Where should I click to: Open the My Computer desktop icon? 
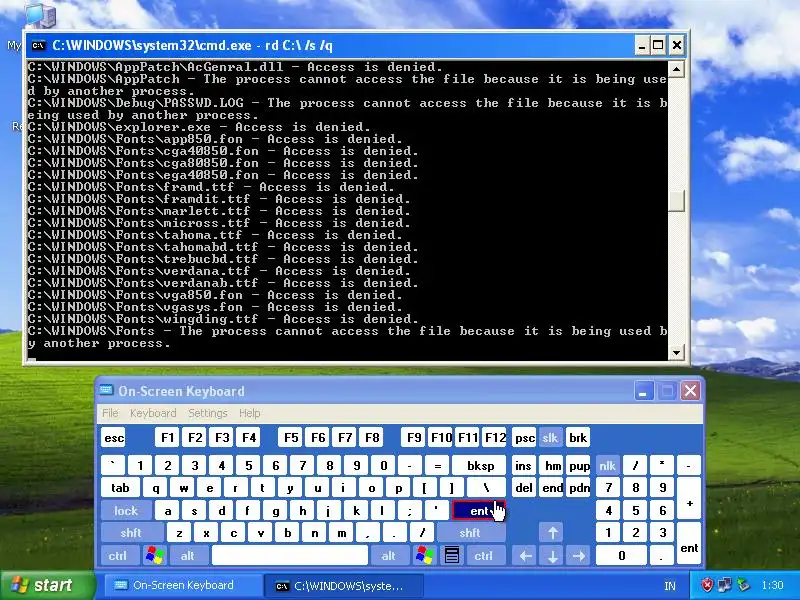40,14
